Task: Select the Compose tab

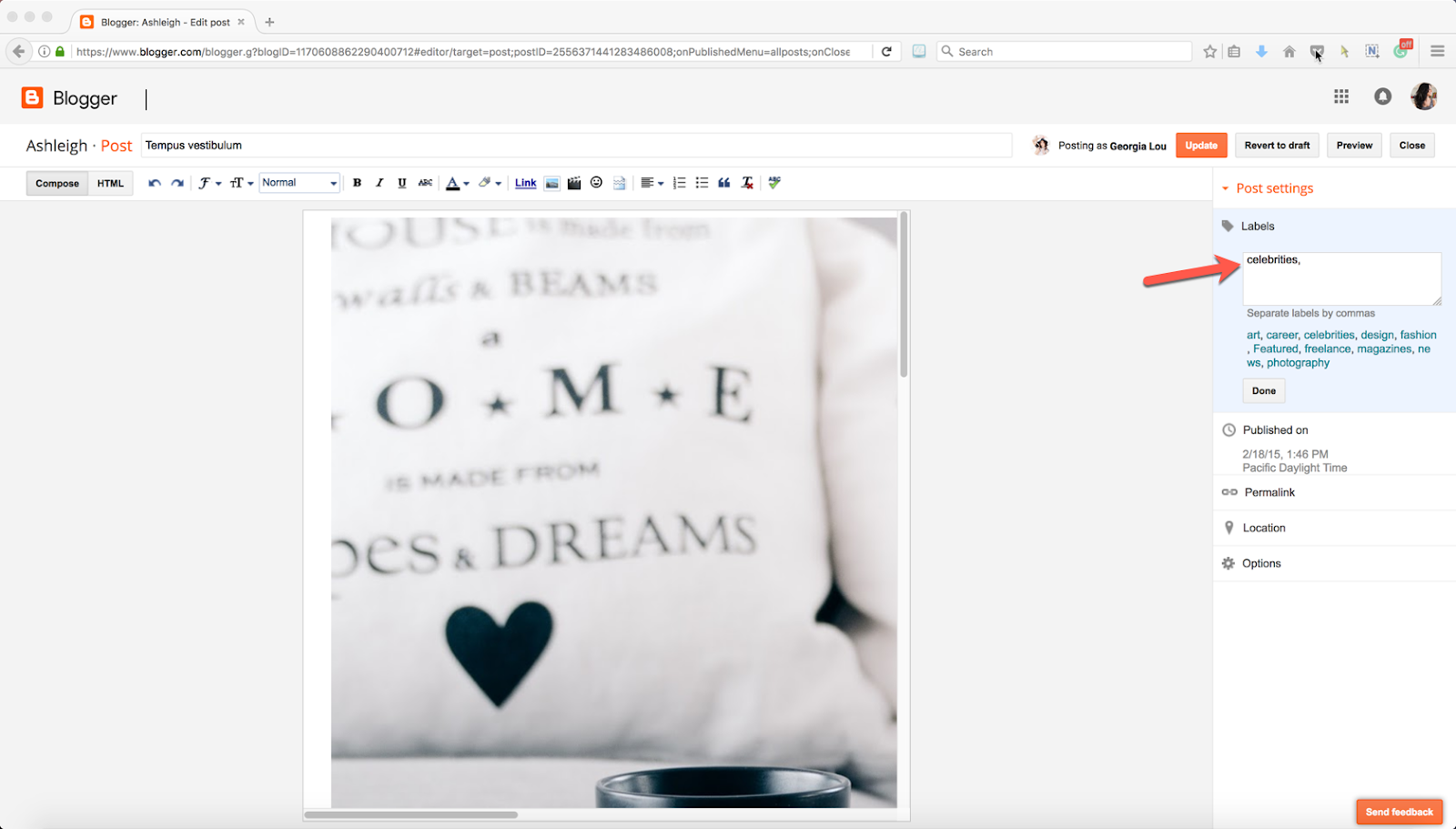Action: point(56,182)
